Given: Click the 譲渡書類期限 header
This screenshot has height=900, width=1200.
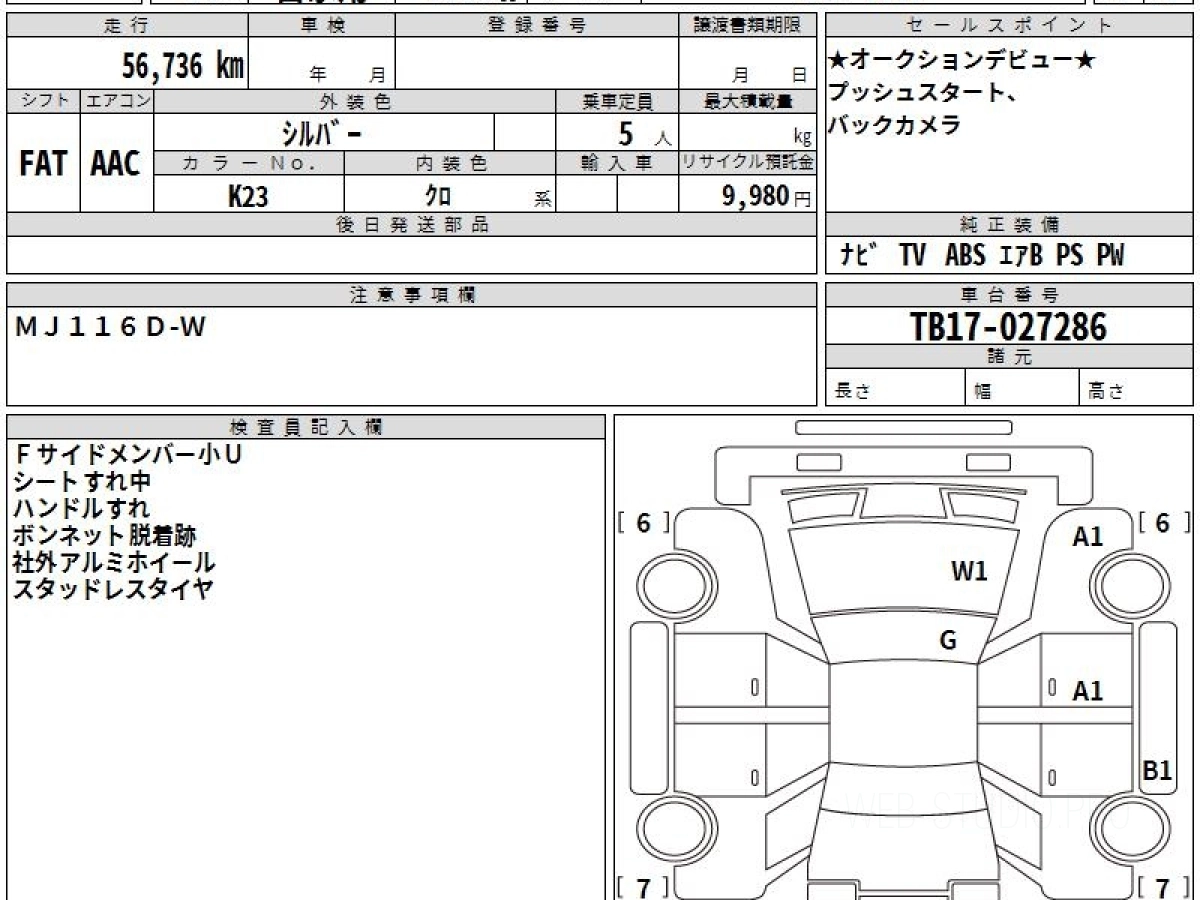Looking at the screenshot, I should 747,26.
